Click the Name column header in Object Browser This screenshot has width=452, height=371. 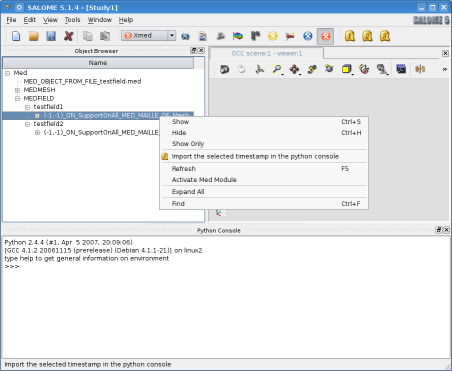coord(98,63)
